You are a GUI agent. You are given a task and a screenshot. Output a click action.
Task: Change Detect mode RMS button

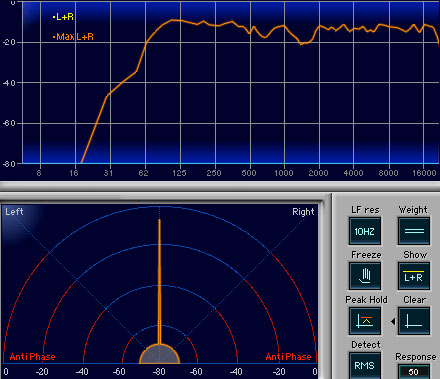365,366
